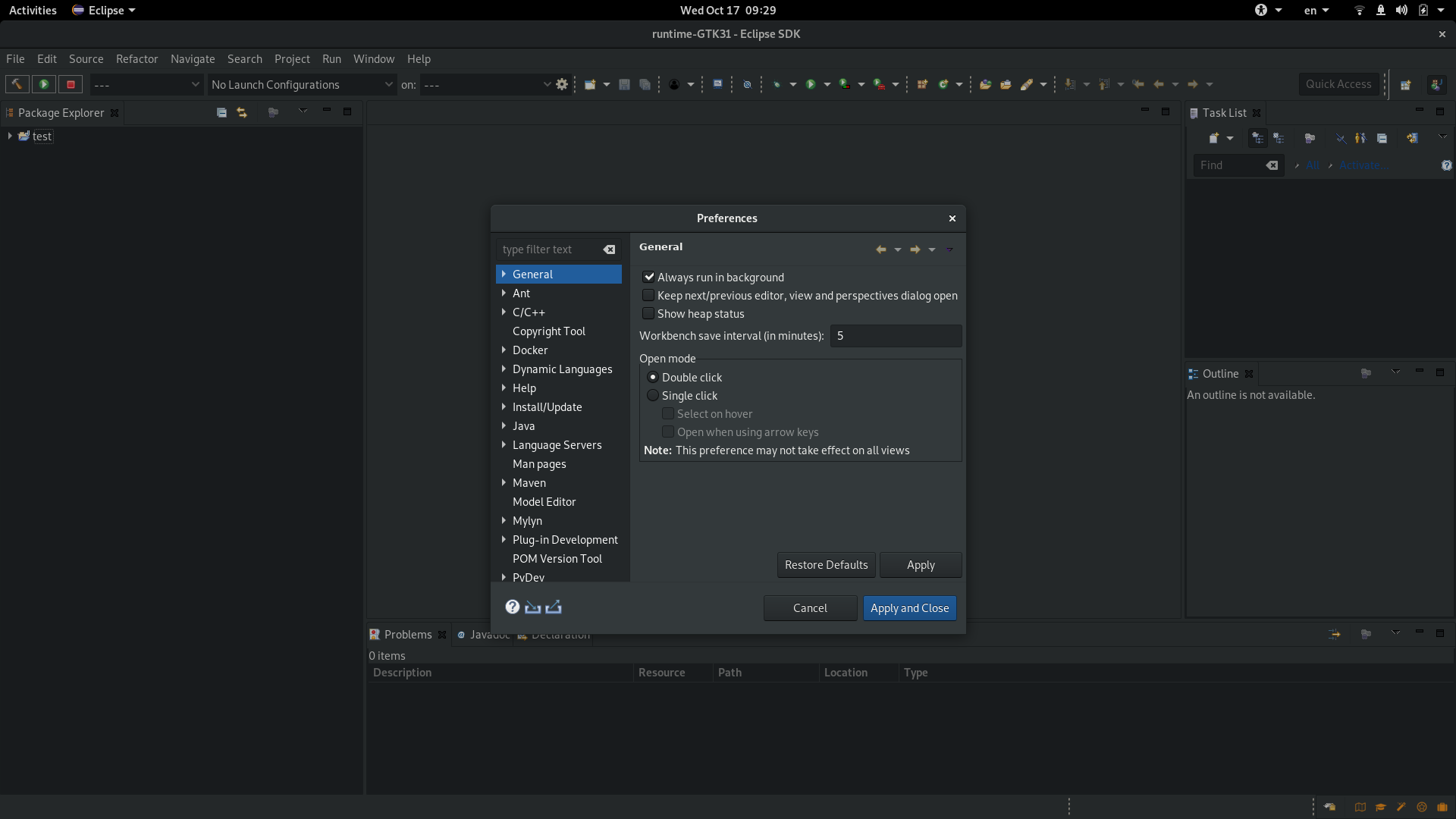Click the Preferences help question mark icon
This screenshot has height=819, width=1456.
pyautogui.click(x=513, y=607)
